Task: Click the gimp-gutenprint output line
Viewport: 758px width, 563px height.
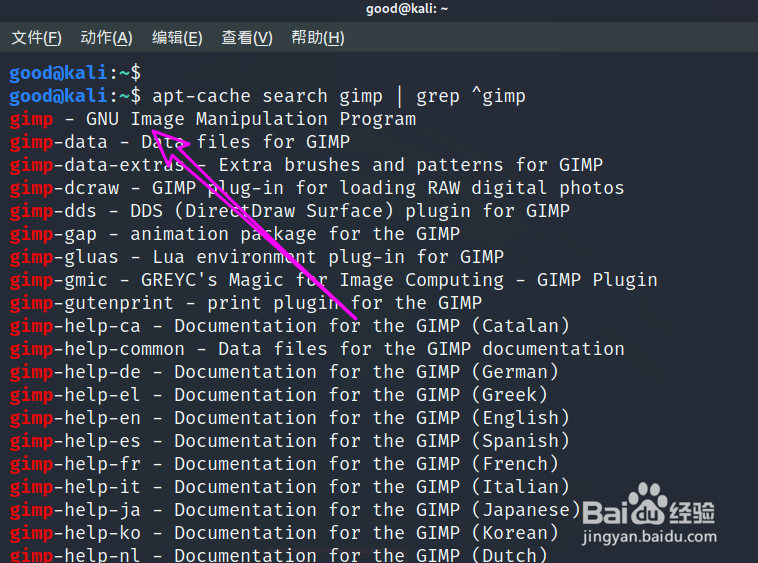Action: pyautogui.click(x=246, y=303)
